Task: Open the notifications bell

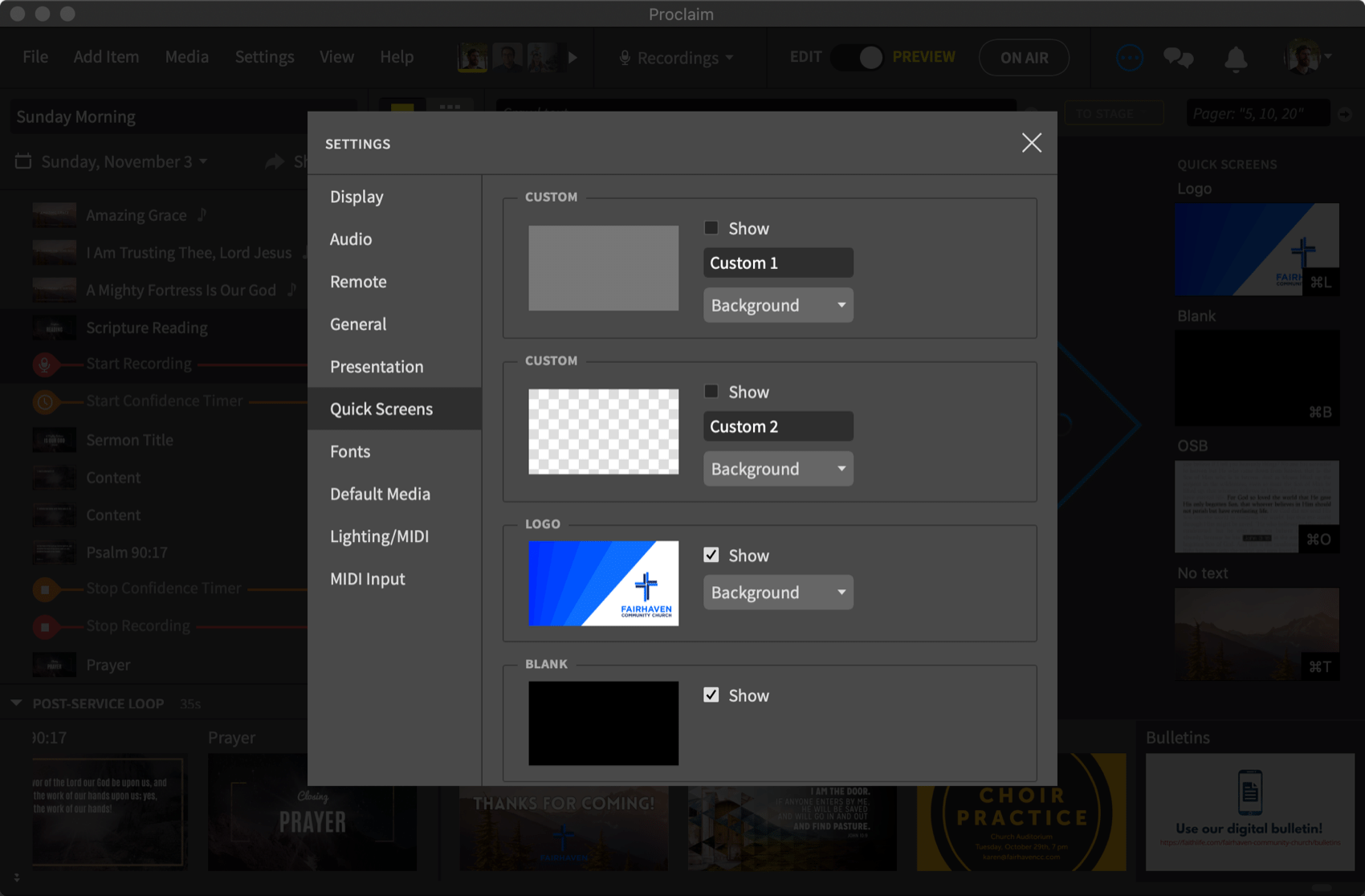Action: coord(1236,59)
